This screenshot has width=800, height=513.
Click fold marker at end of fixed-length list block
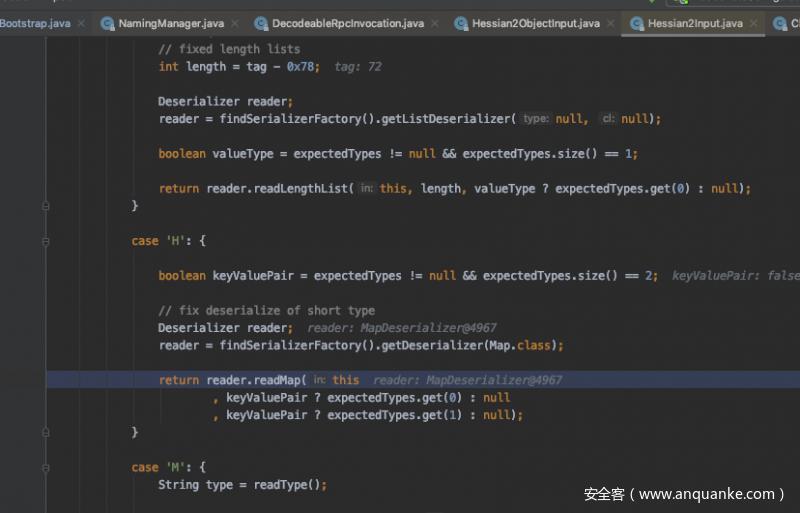(46, 205)
